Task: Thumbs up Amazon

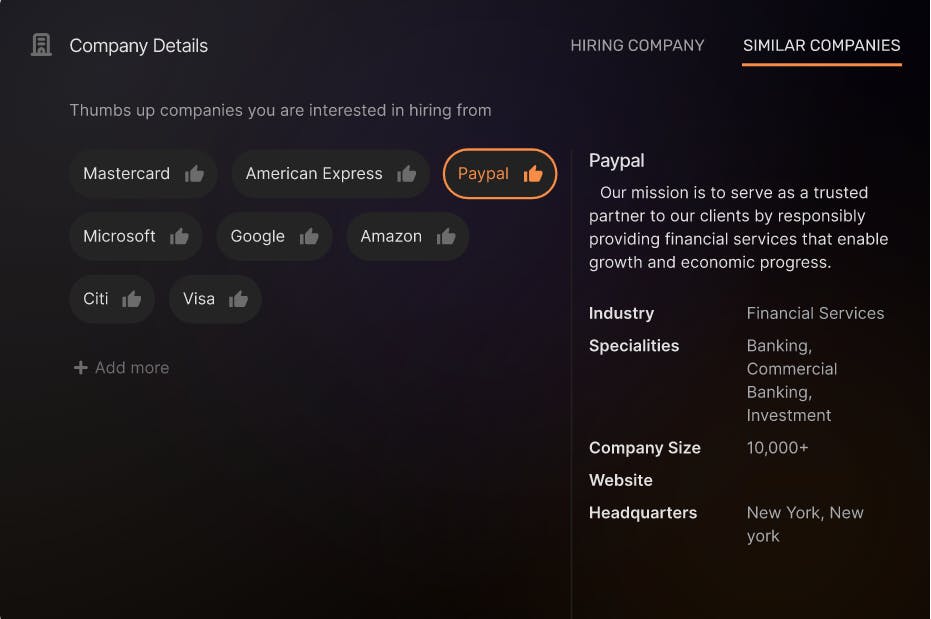Action: point(446,237)
